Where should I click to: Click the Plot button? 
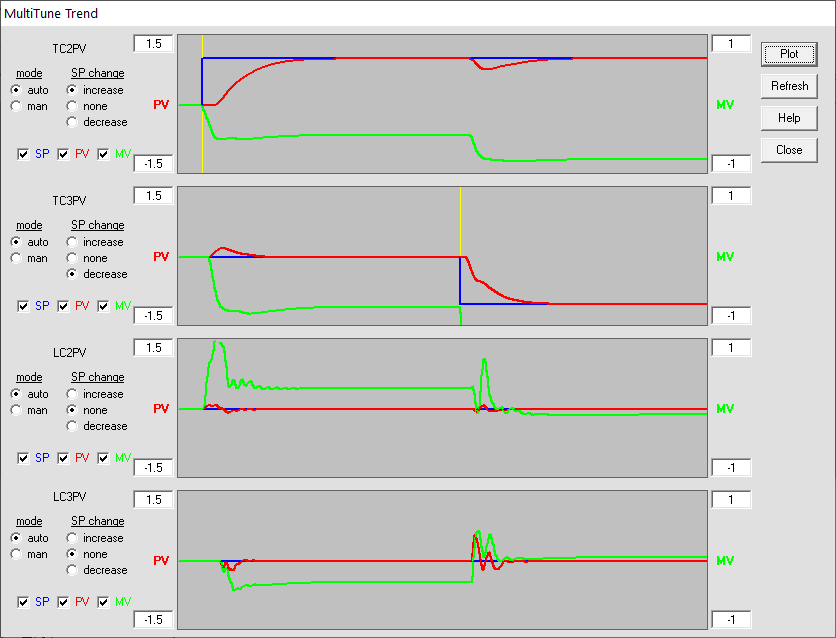[x=789, y=54]
